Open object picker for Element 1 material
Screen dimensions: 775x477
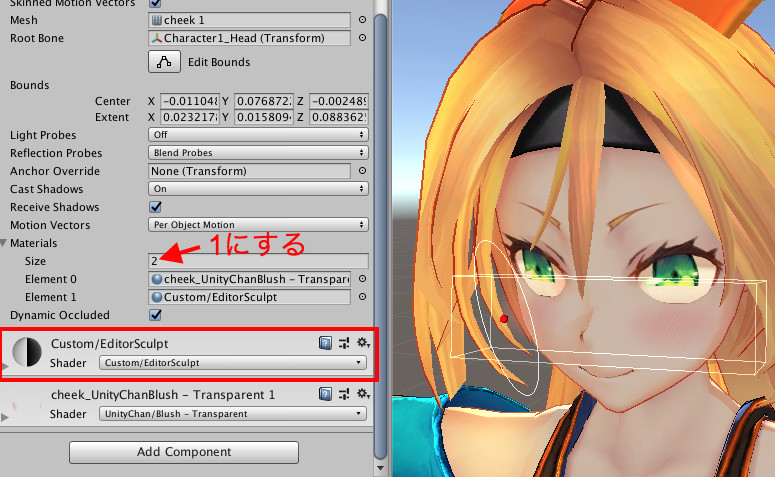pyautogui.click(x=362, y=297)
